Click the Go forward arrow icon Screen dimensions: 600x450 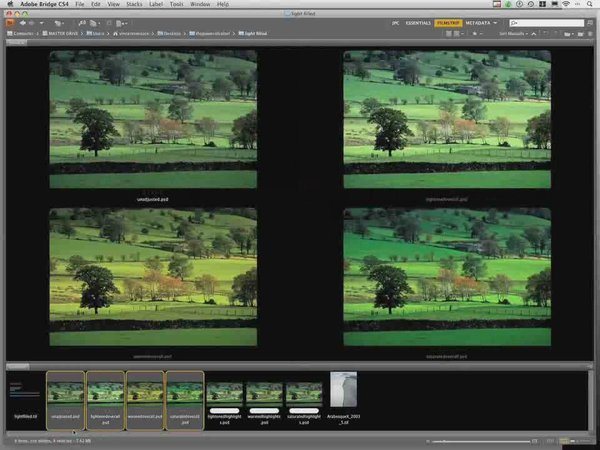coord(32,22)
